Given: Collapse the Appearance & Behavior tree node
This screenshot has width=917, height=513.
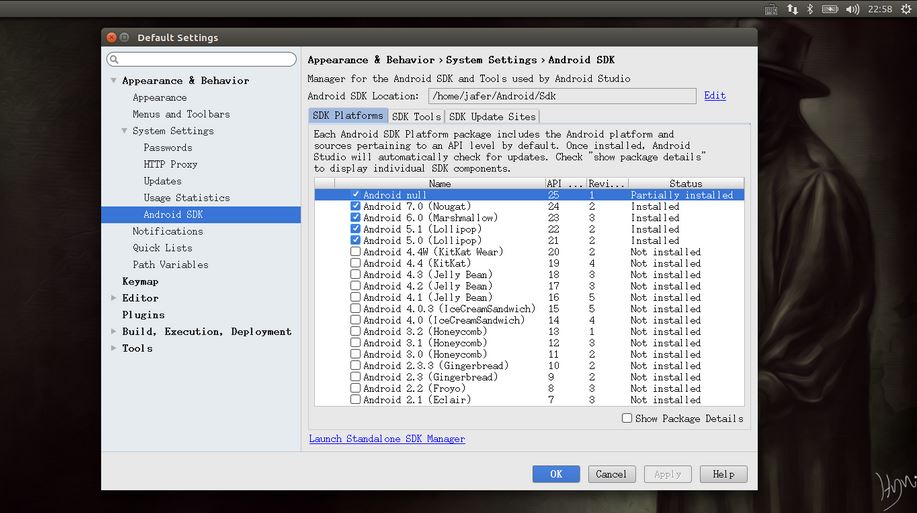Looking at the screenshot, I should point(113,80).
